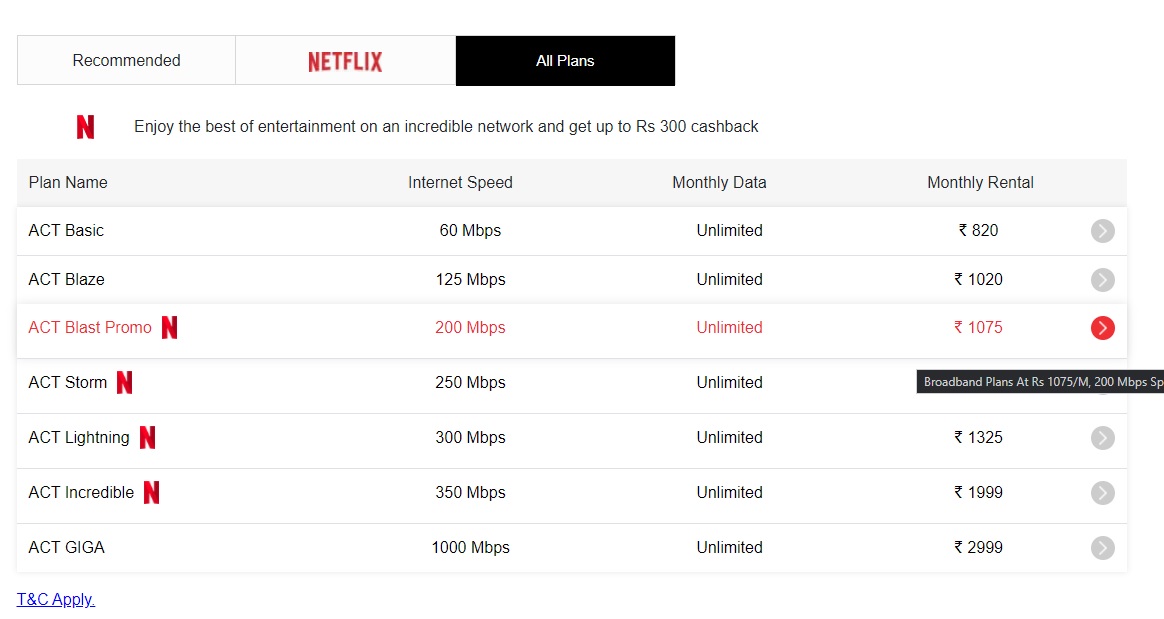Click the Netflix icon beside ACT Storm
Image resolution: width=1164 pixels, height=619 pixels.
124,383
